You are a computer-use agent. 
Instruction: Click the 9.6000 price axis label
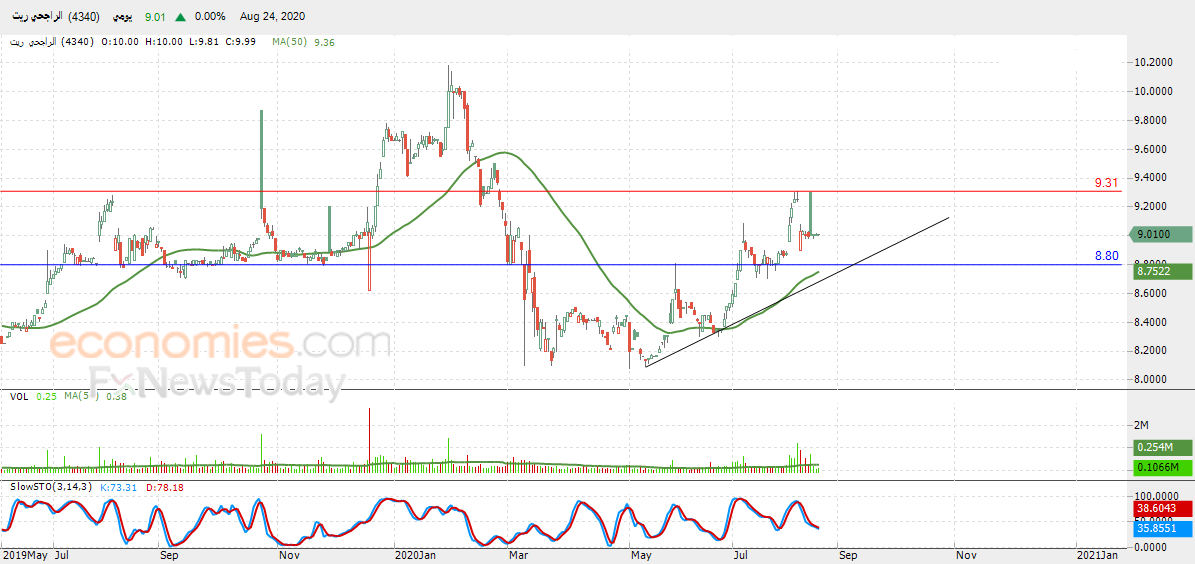pos(1151,149)
